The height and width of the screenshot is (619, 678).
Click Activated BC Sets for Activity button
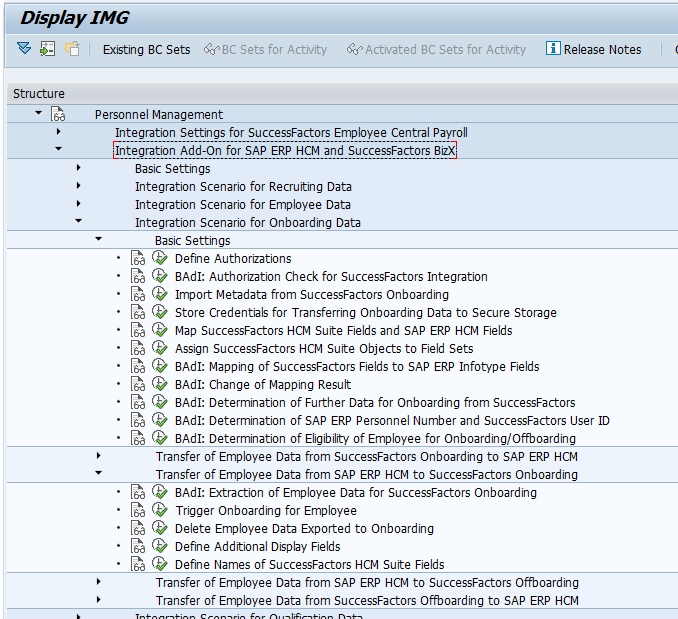coord(436,50)
